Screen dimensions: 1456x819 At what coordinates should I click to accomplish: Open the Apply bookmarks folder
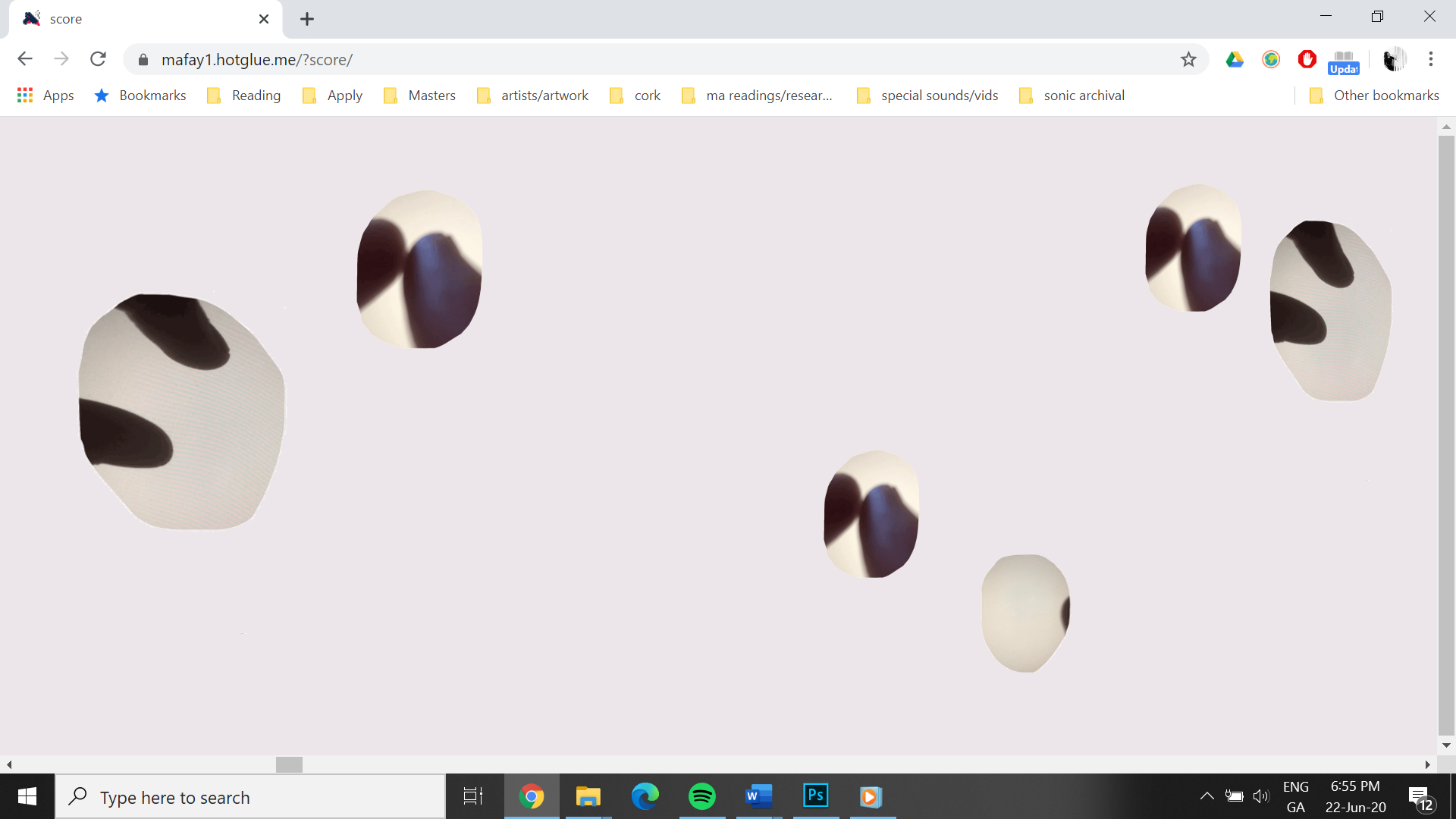coord(332,96)
